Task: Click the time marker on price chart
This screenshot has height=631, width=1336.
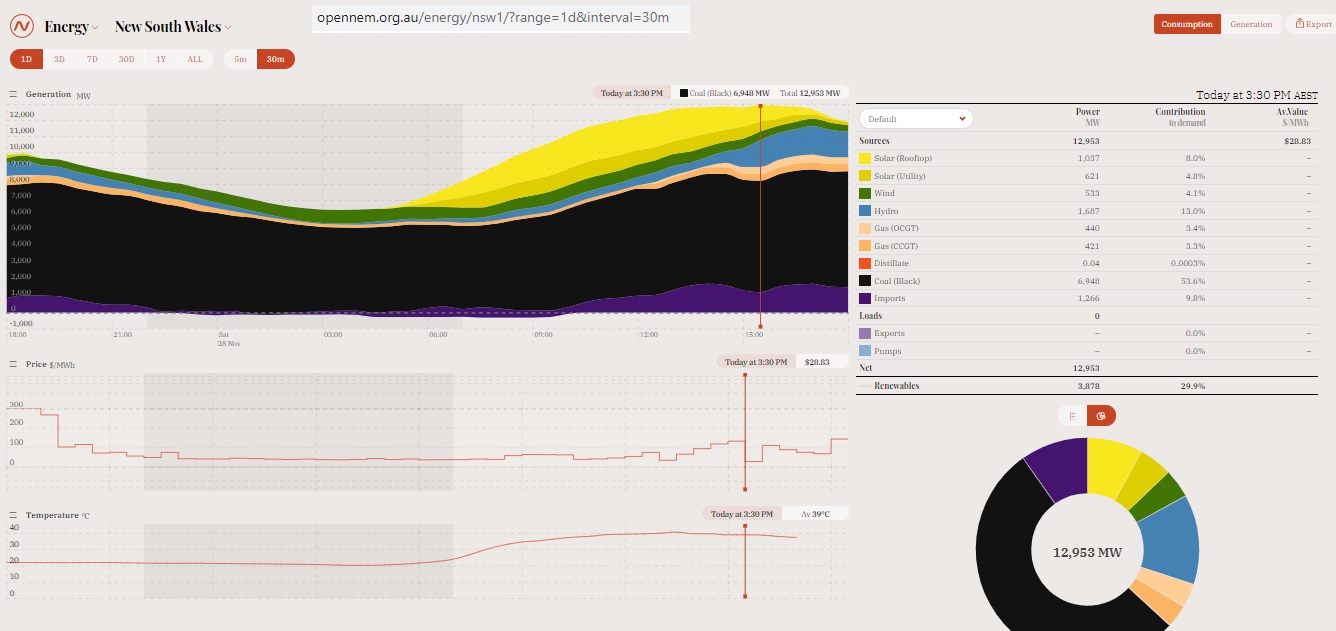Action: (745, 432)
